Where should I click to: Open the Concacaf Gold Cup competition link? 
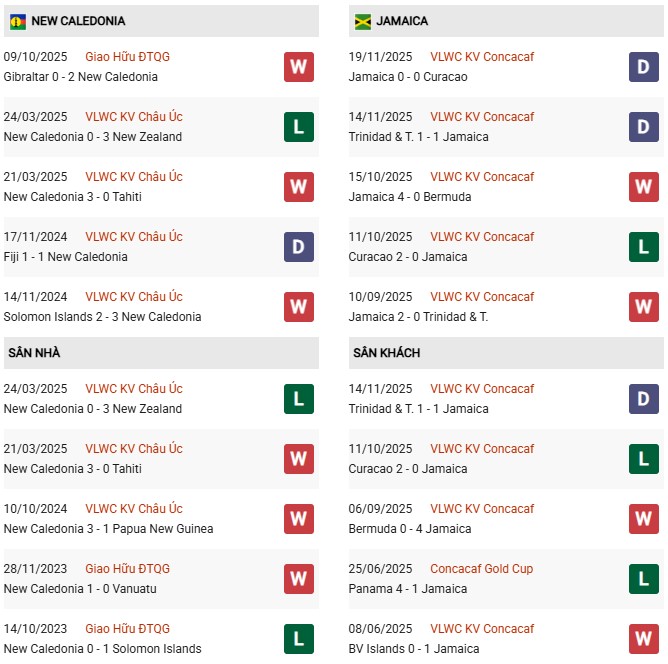pyautogui.click(x=481, y=569)
